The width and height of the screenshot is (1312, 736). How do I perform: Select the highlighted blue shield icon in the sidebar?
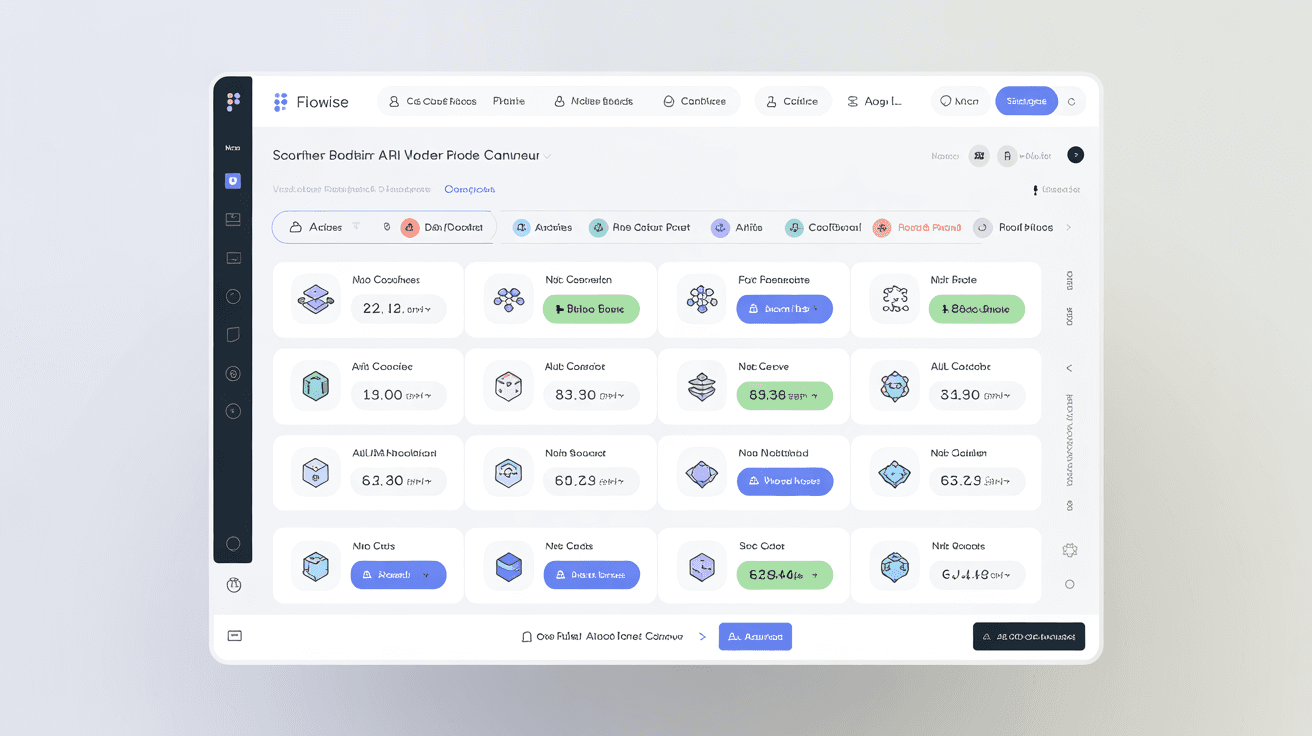[233, 181]
